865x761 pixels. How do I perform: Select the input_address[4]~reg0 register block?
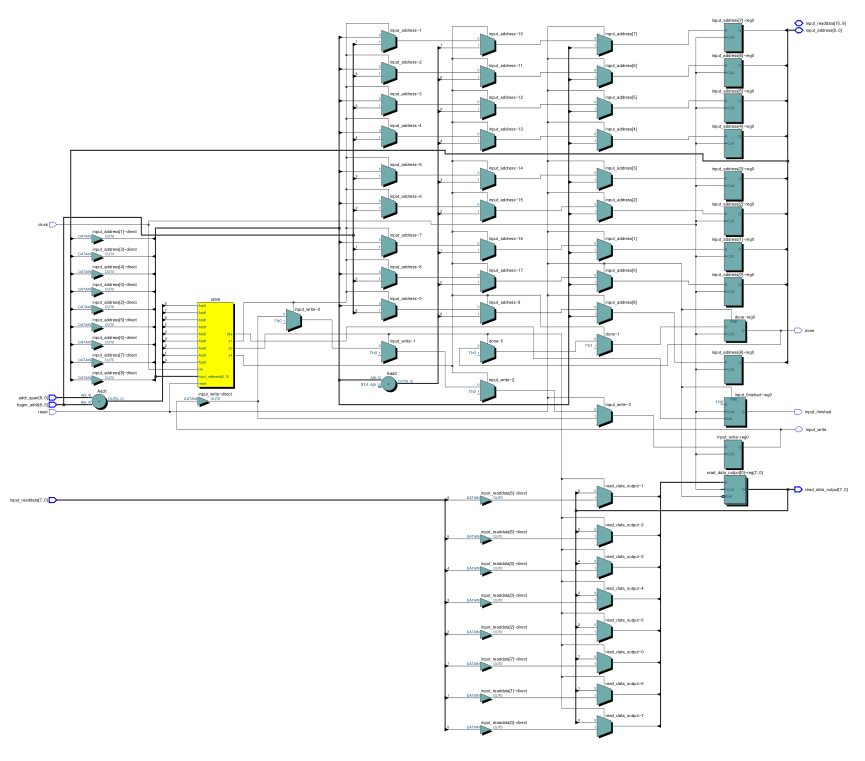734,143
